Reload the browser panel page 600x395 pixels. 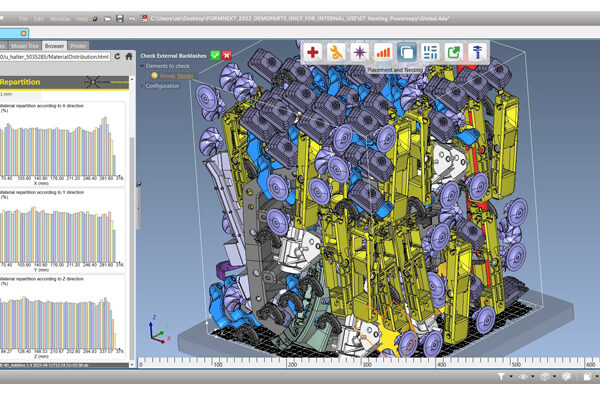pyautogui.click(x=117, y=57)
